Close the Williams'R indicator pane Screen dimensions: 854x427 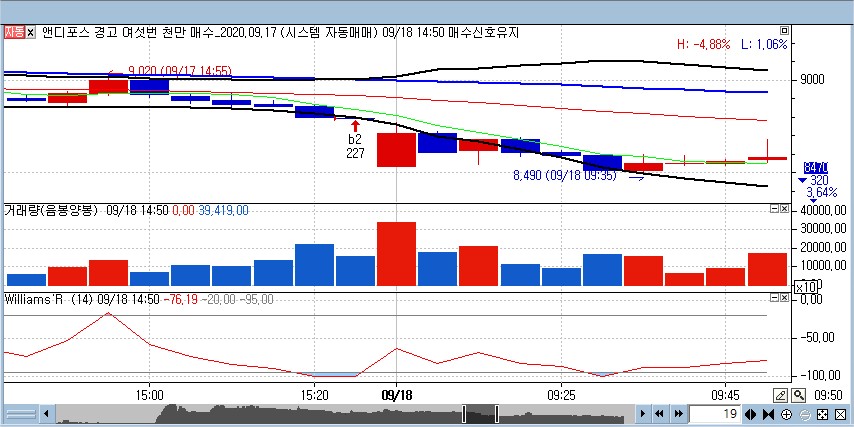point(786,298)
